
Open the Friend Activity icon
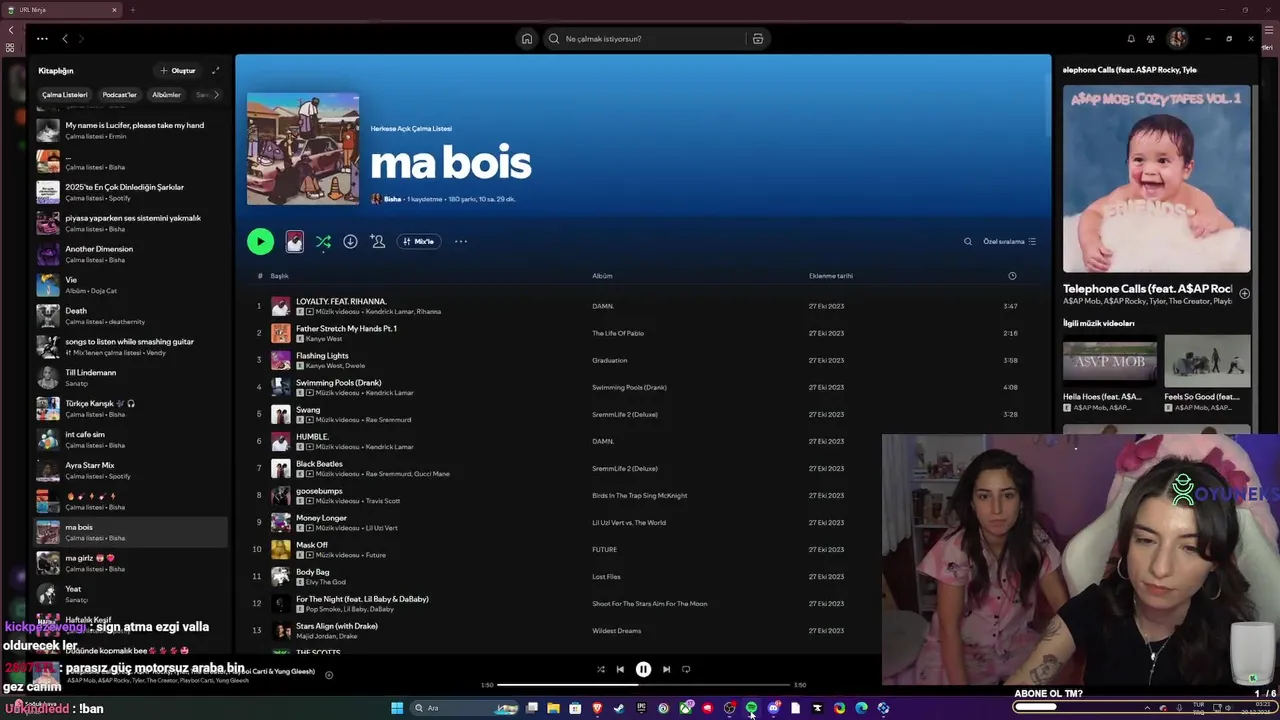point(1151,39)
